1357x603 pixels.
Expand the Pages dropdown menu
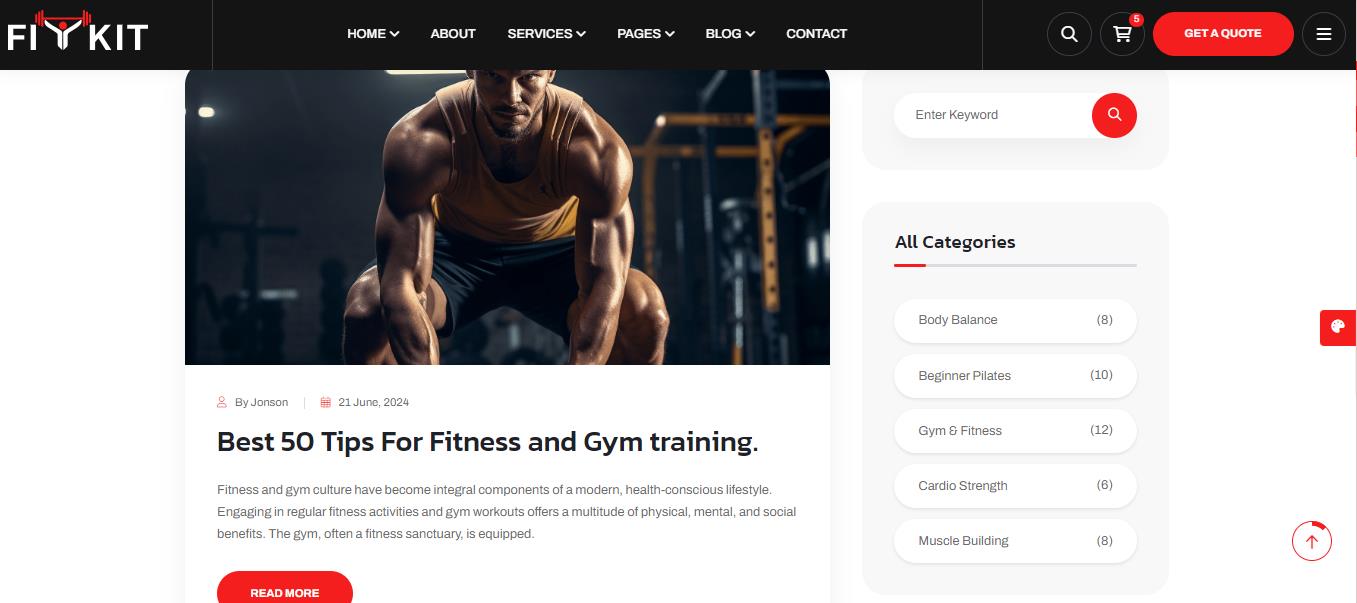click(x=646, y=34)
